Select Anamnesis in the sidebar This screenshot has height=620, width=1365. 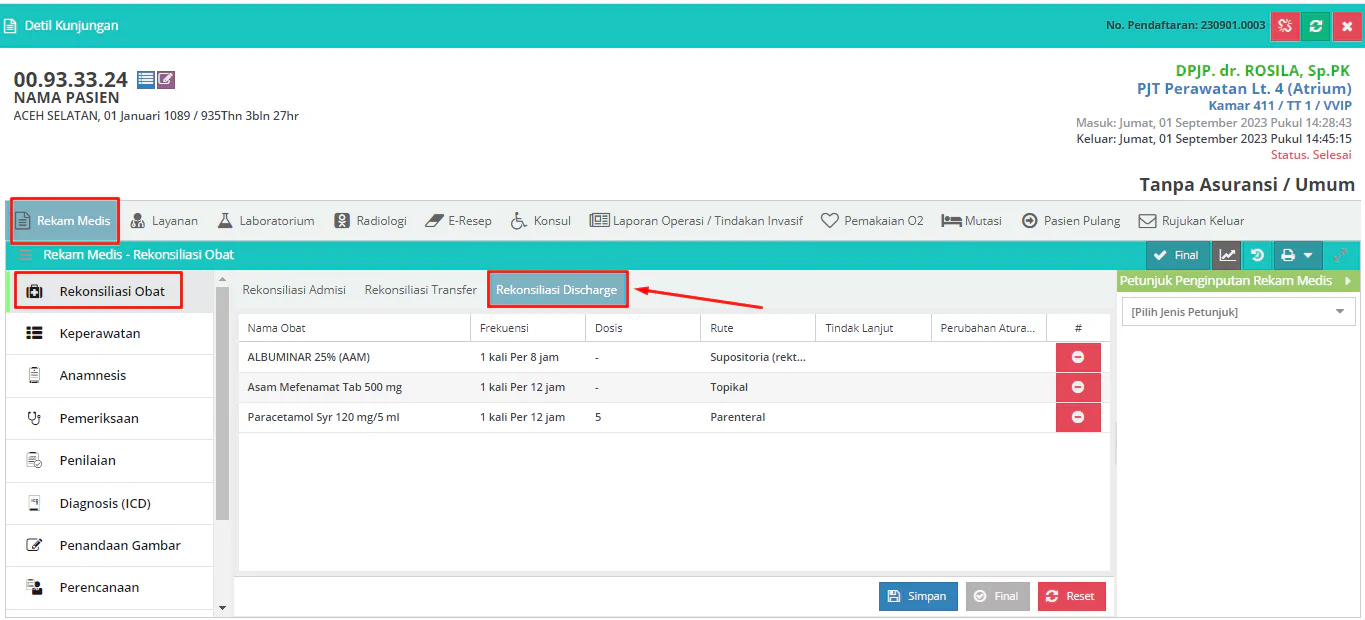[x=110, y=376]
